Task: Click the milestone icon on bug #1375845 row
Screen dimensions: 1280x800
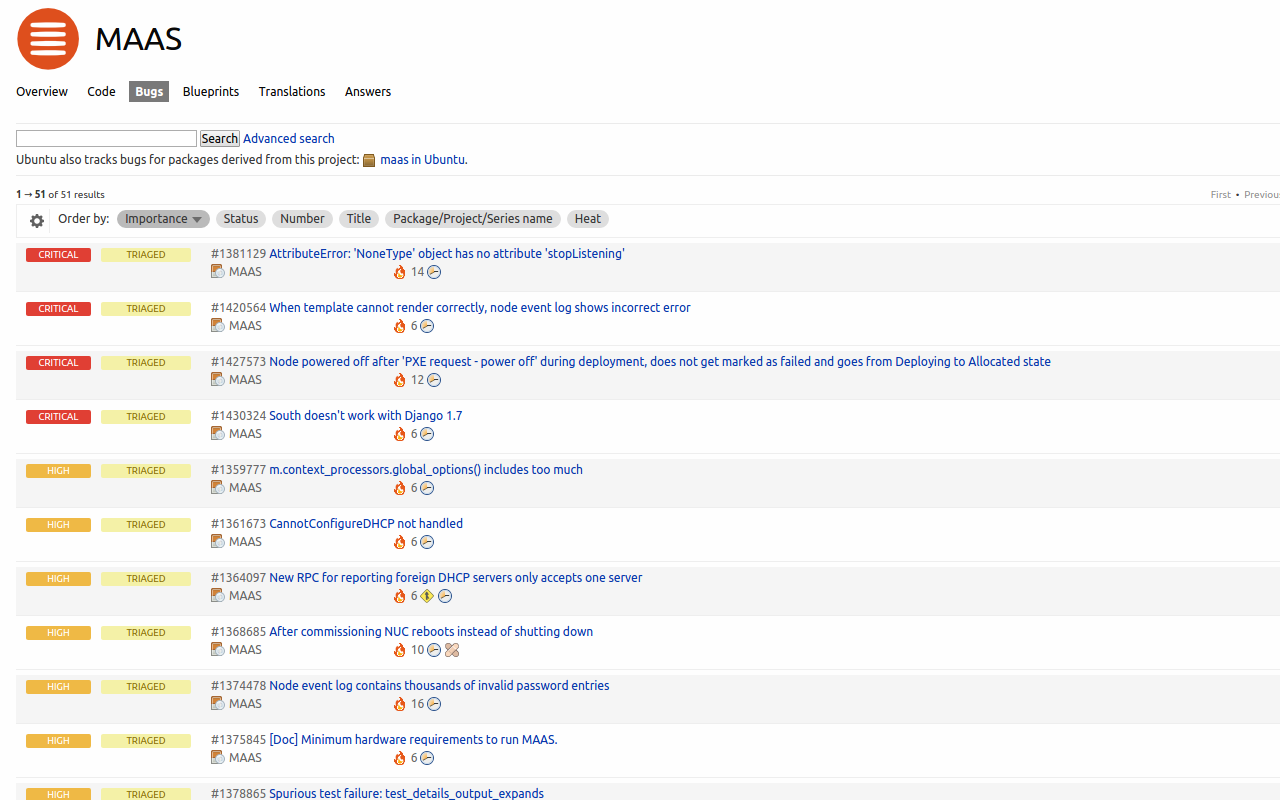Action: pyautogui.click(x=427, y=758)
